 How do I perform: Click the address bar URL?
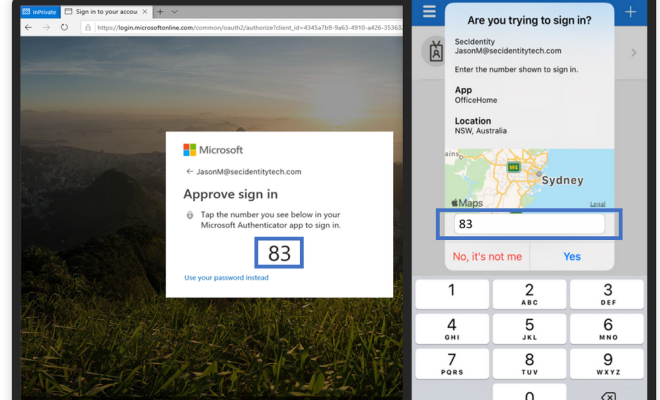(x=248, y=28)
